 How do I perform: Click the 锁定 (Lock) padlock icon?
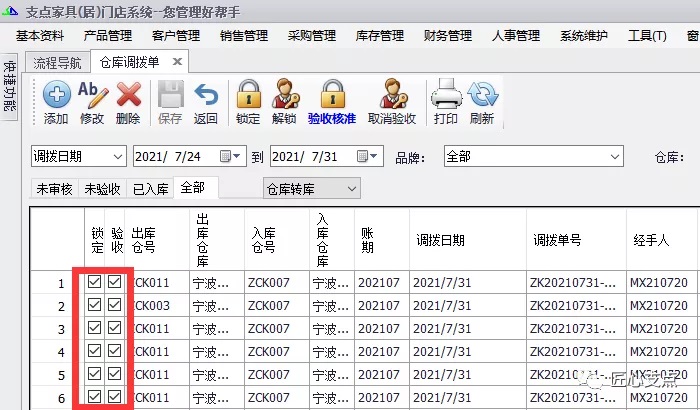[248, 96]
